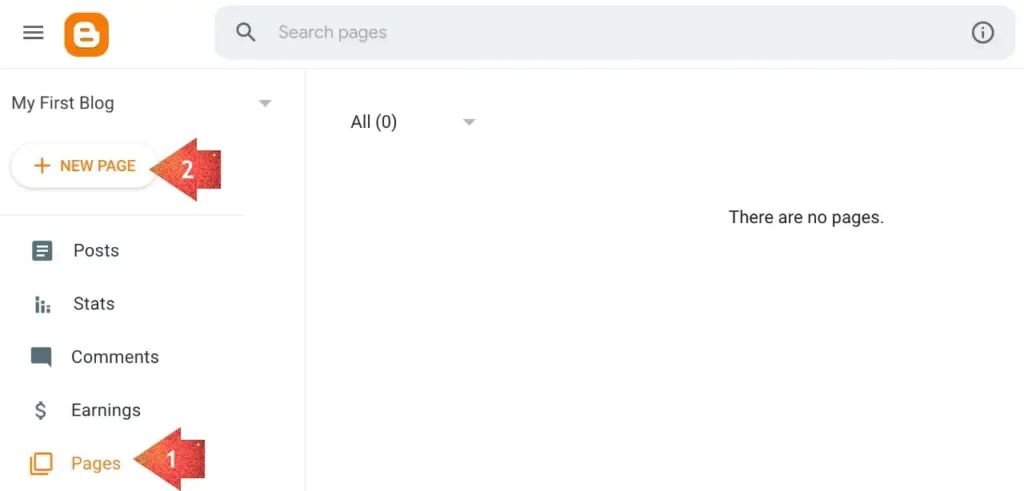Focus the Search pages input field

(x=614, y=32)
